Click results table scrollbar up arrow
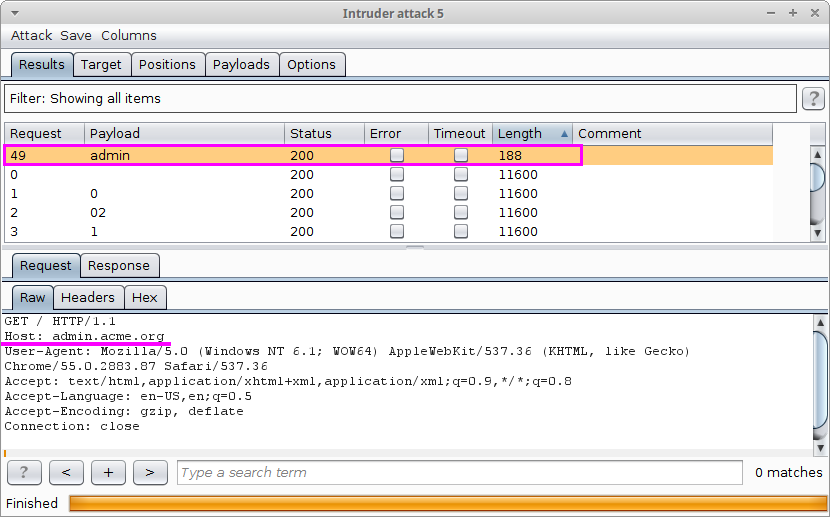This screenshot has width=830, height=517. pyautogui.click(x=817, y=155)
